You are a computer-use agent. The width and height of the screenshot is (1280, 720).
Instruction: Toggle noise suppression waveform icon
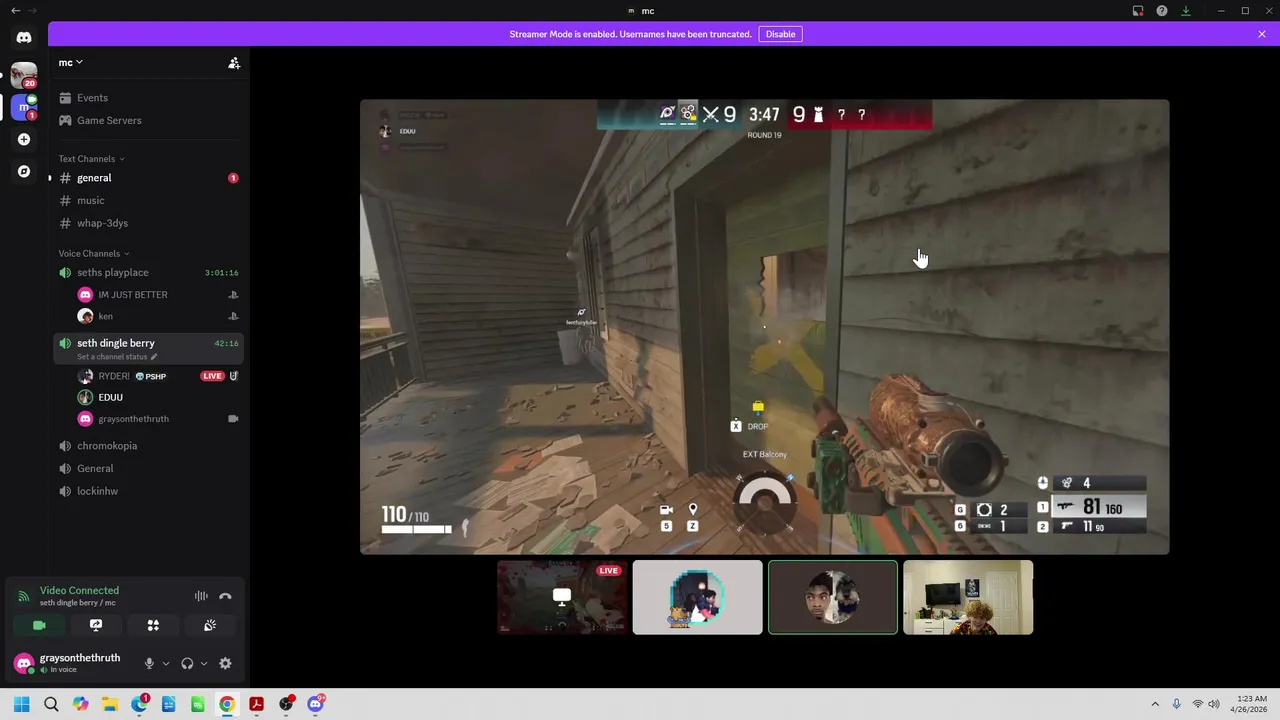pyautogui.click(x=201, y=596)
